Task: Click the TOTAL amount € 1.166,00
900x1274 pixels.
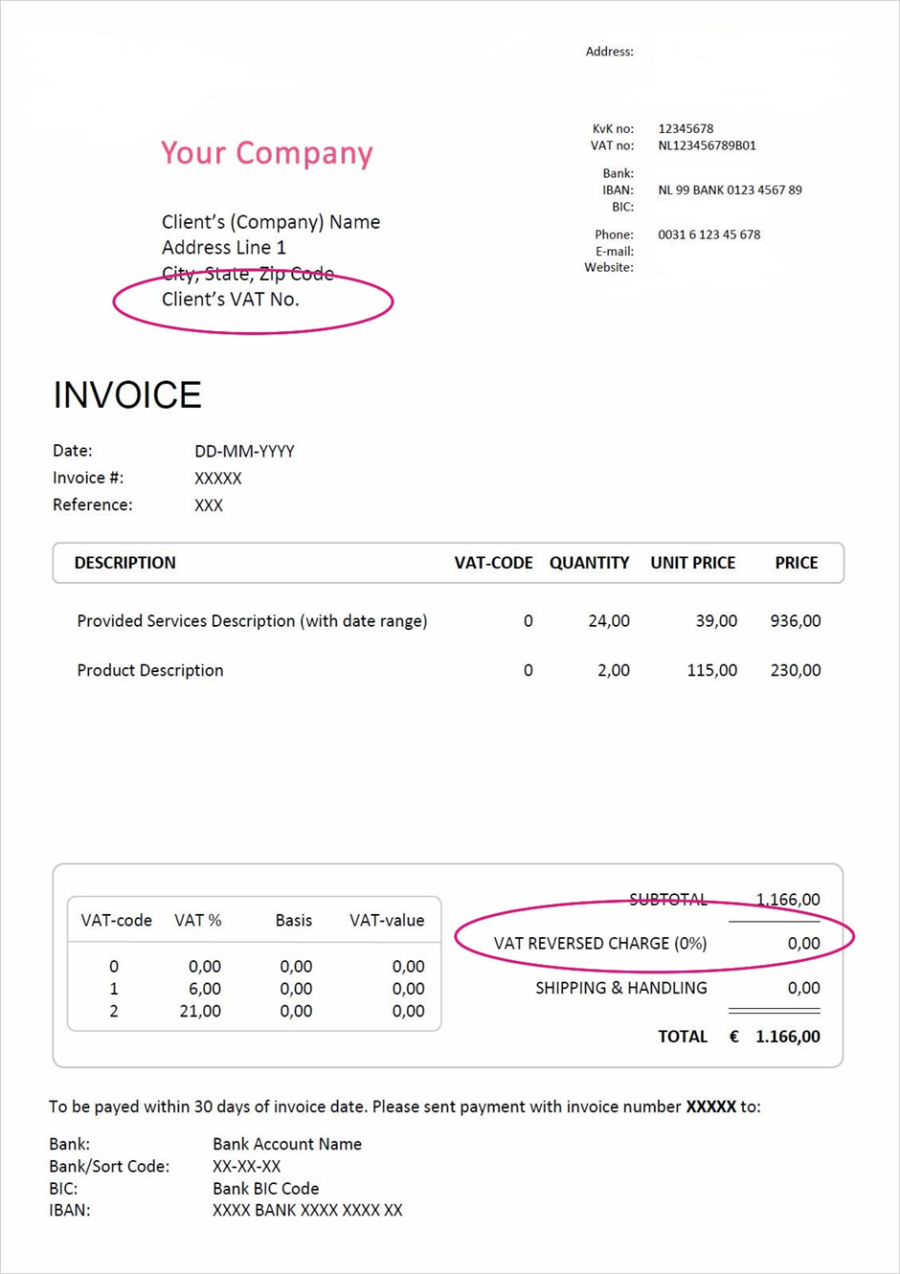Action: coord(775,1037)
